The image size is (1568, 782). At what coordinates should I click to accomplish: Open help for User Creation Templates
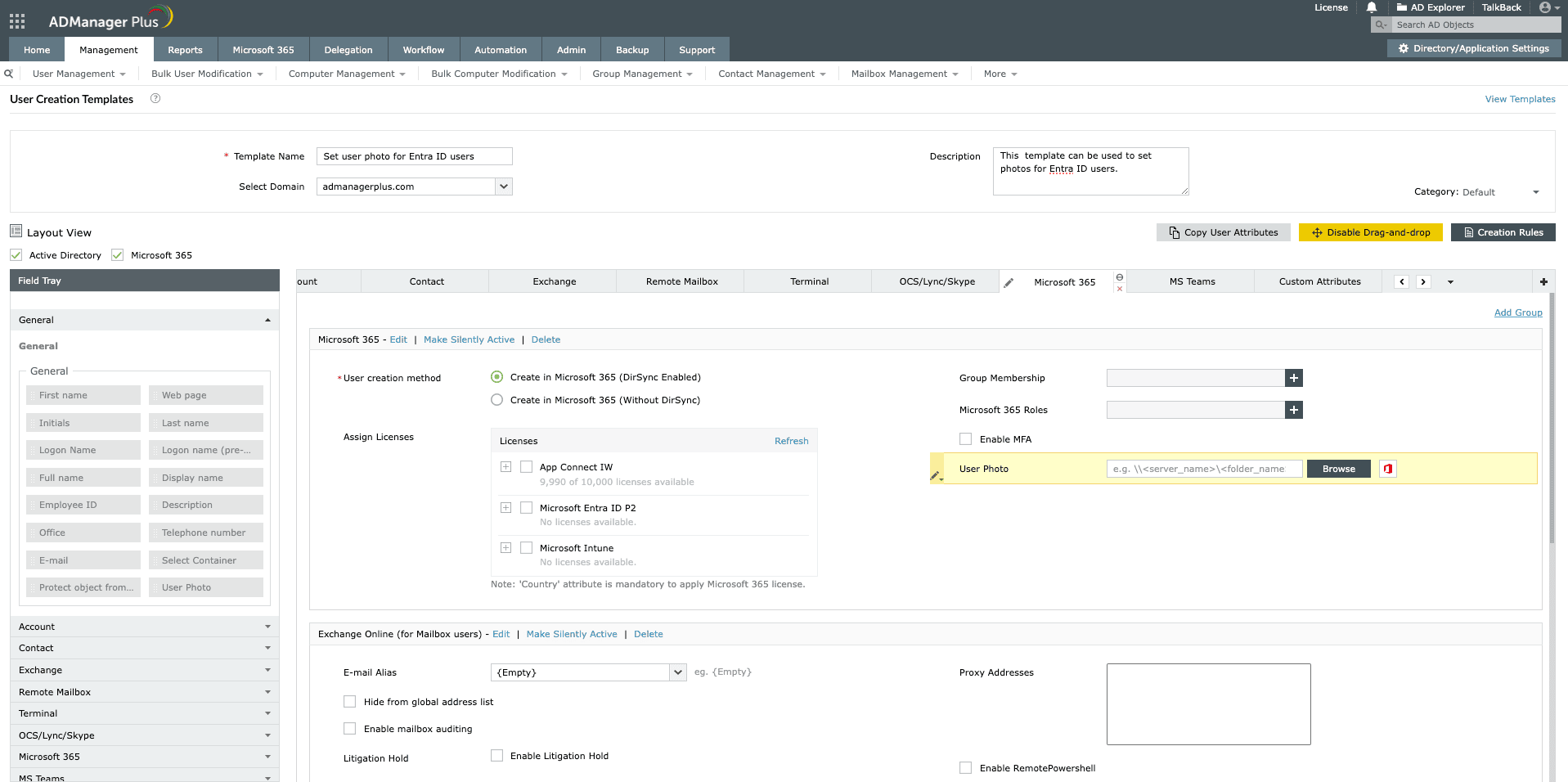pyautogui.click(x=155, y=99)
